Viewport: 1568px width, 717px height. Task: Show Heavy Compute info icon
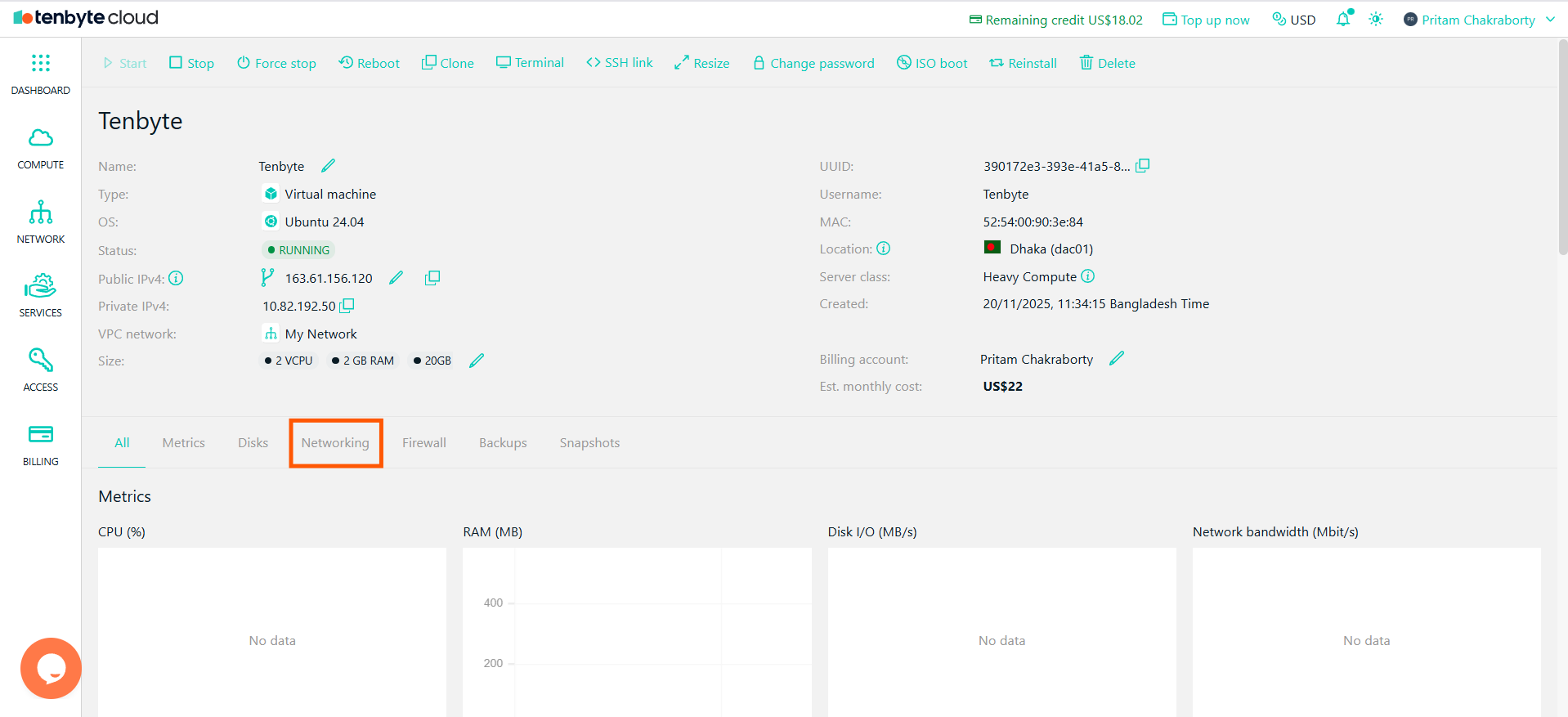(1088, 276)
